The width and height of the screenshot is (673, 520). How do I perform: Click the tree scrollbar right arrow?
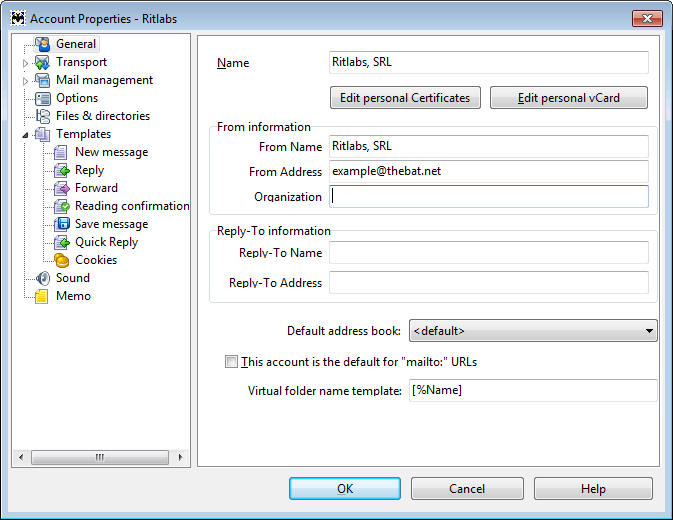(180, 457)
